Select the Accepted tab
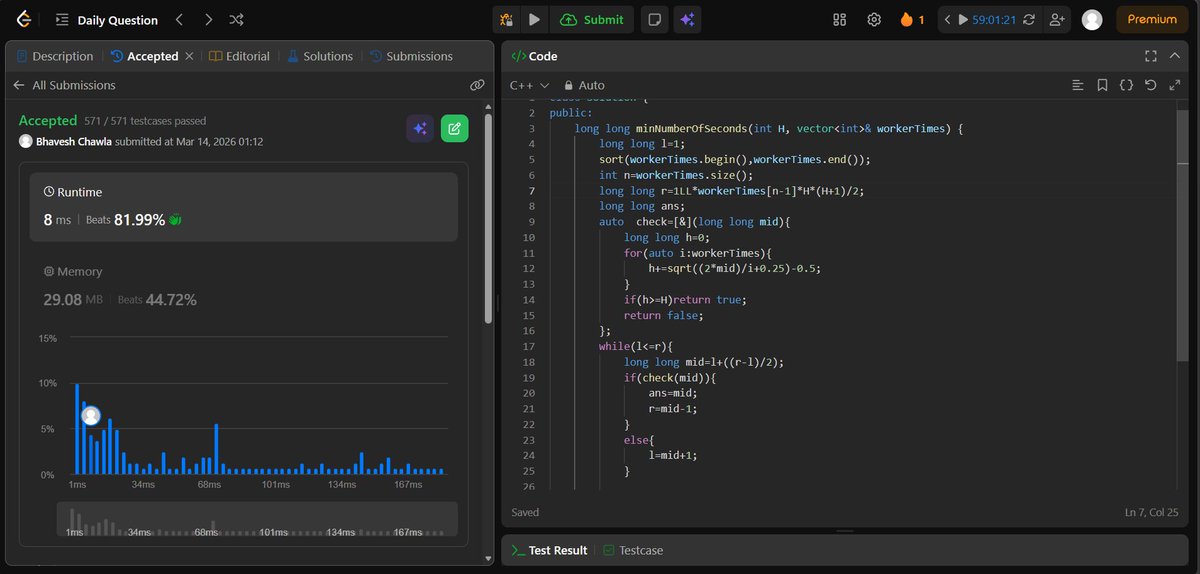 pos(145,56)
